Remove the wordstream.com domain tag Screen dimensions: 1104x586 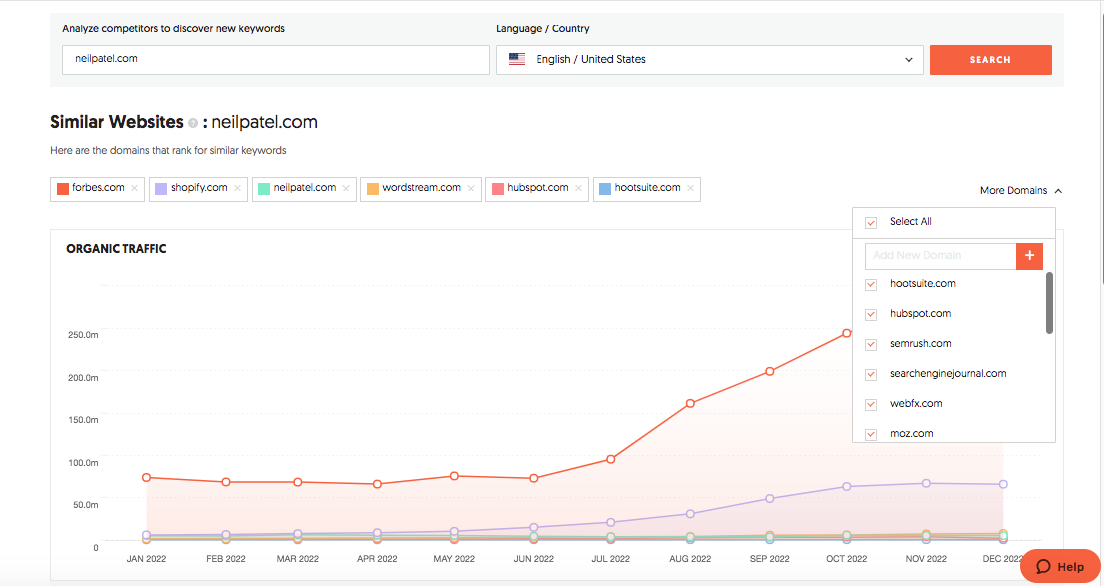(471, 188)
